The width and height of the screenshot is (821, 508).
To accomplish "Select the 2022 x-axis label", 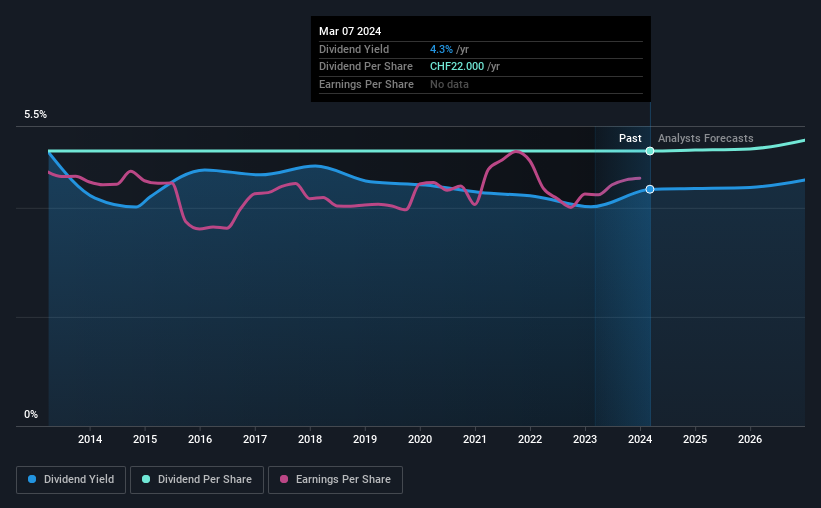I will 530,439.
